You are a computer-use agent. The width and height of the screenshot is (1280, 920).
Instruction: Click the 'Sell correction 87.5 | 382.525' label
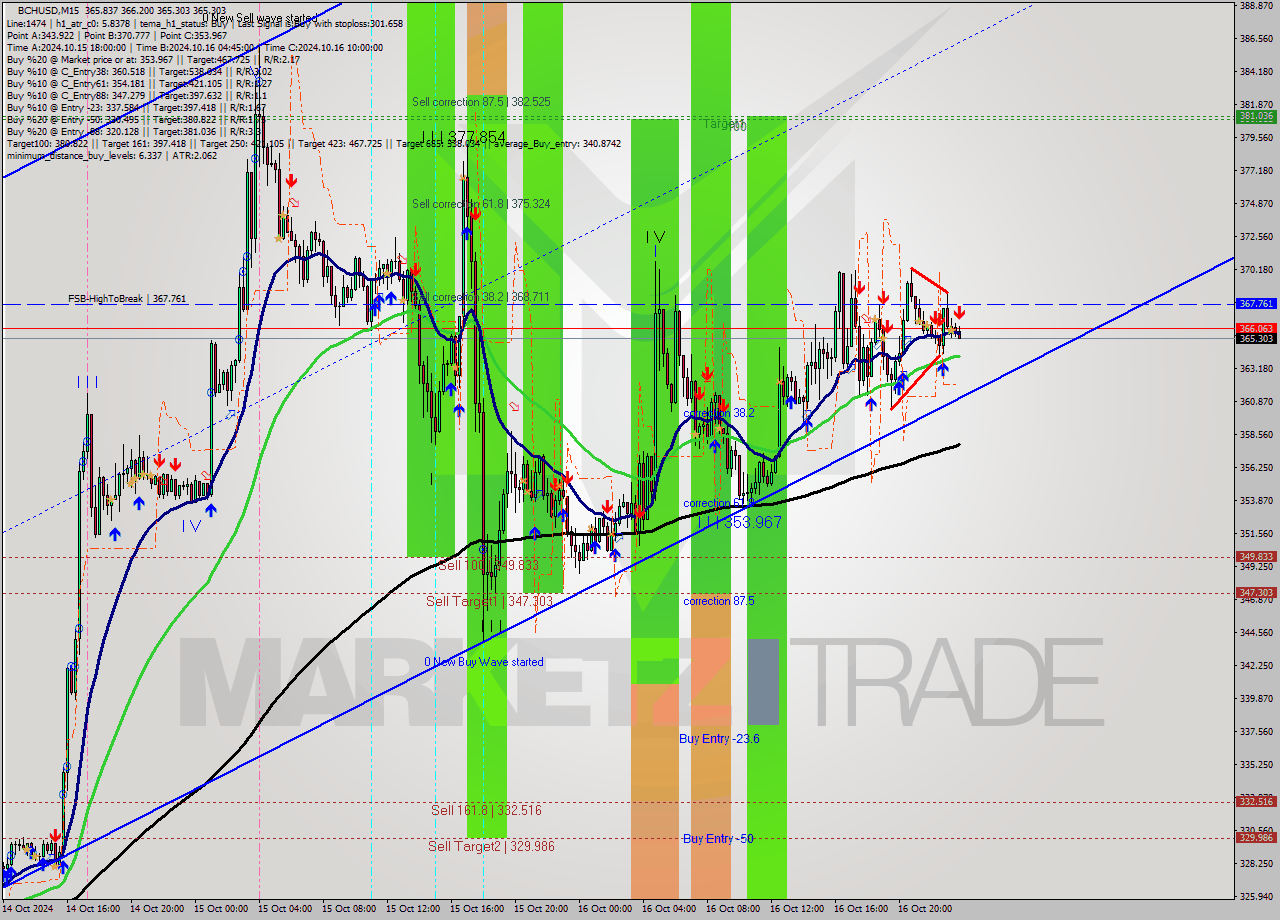pos(481,102)
